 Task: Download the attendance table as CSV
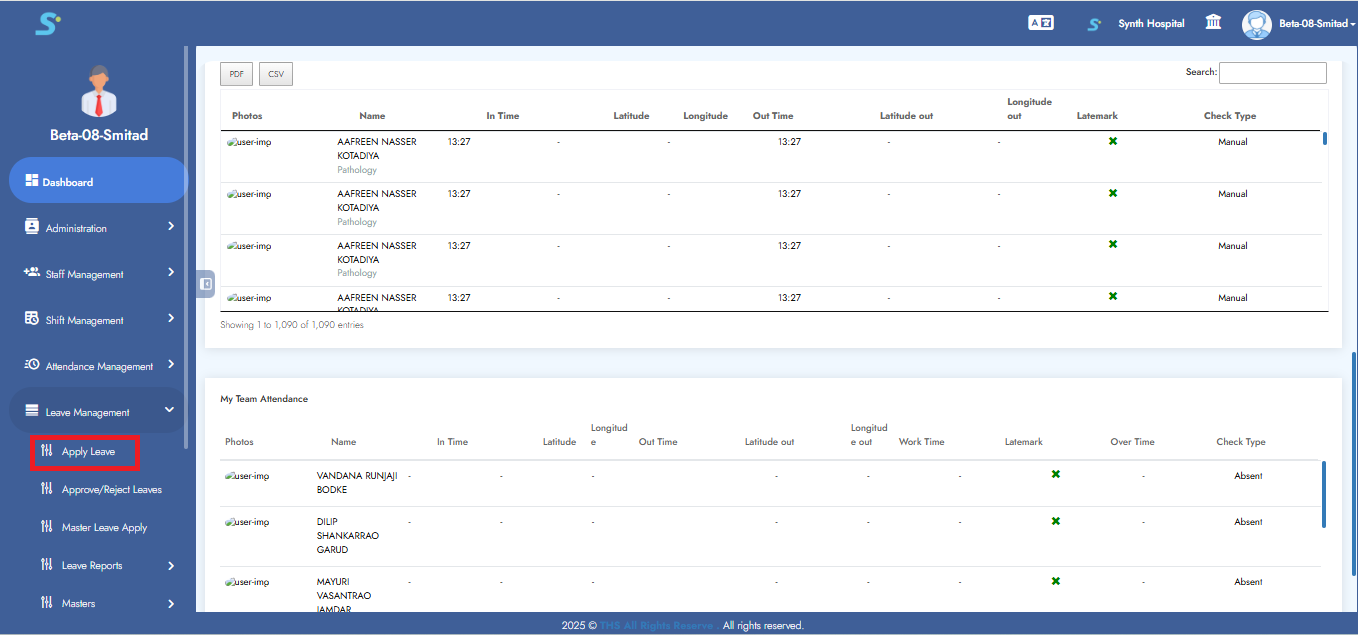[275, 74]
